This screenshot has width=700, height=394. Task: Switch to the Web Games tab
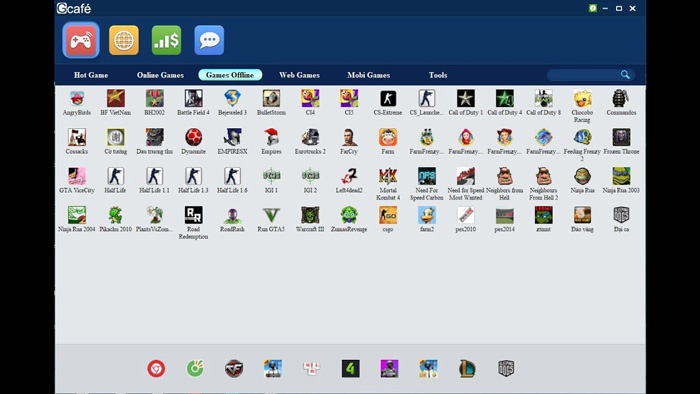[299, 75]
